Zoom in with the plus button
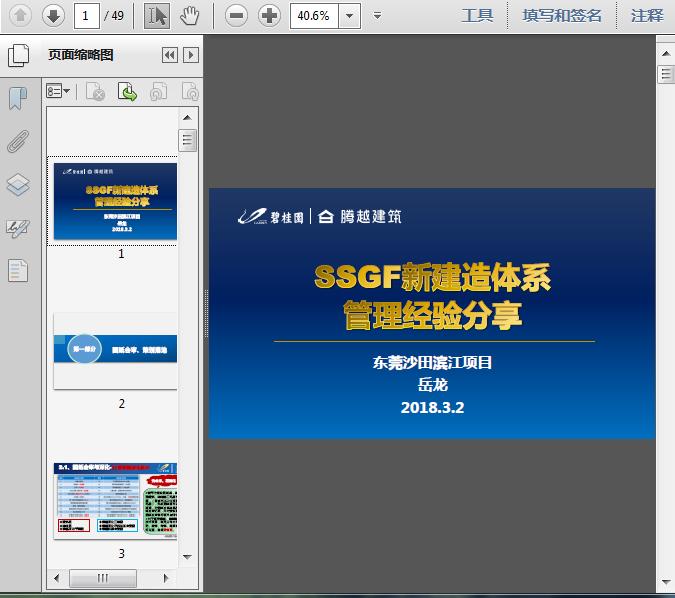The width and height of the screenshot is (675, 598). click(x=269, y=16)
